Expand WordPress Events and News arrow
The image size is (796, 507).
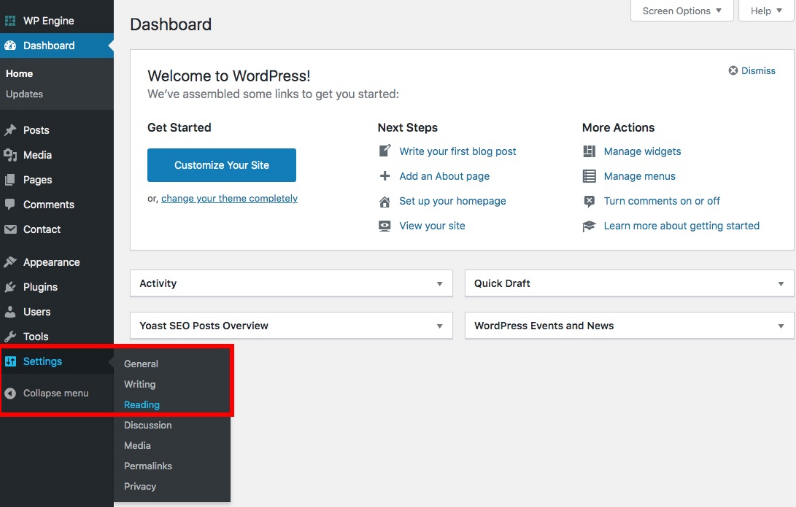(x=781, y=326)
